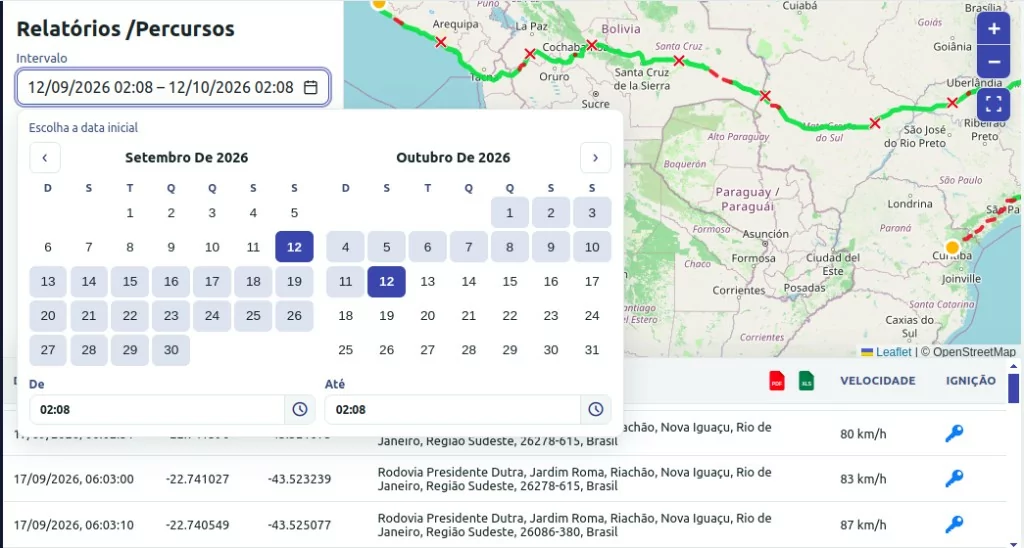This screenshot has width=1024, height=548.
Task: Click the De time input field
Action: (x=157, y=410)
